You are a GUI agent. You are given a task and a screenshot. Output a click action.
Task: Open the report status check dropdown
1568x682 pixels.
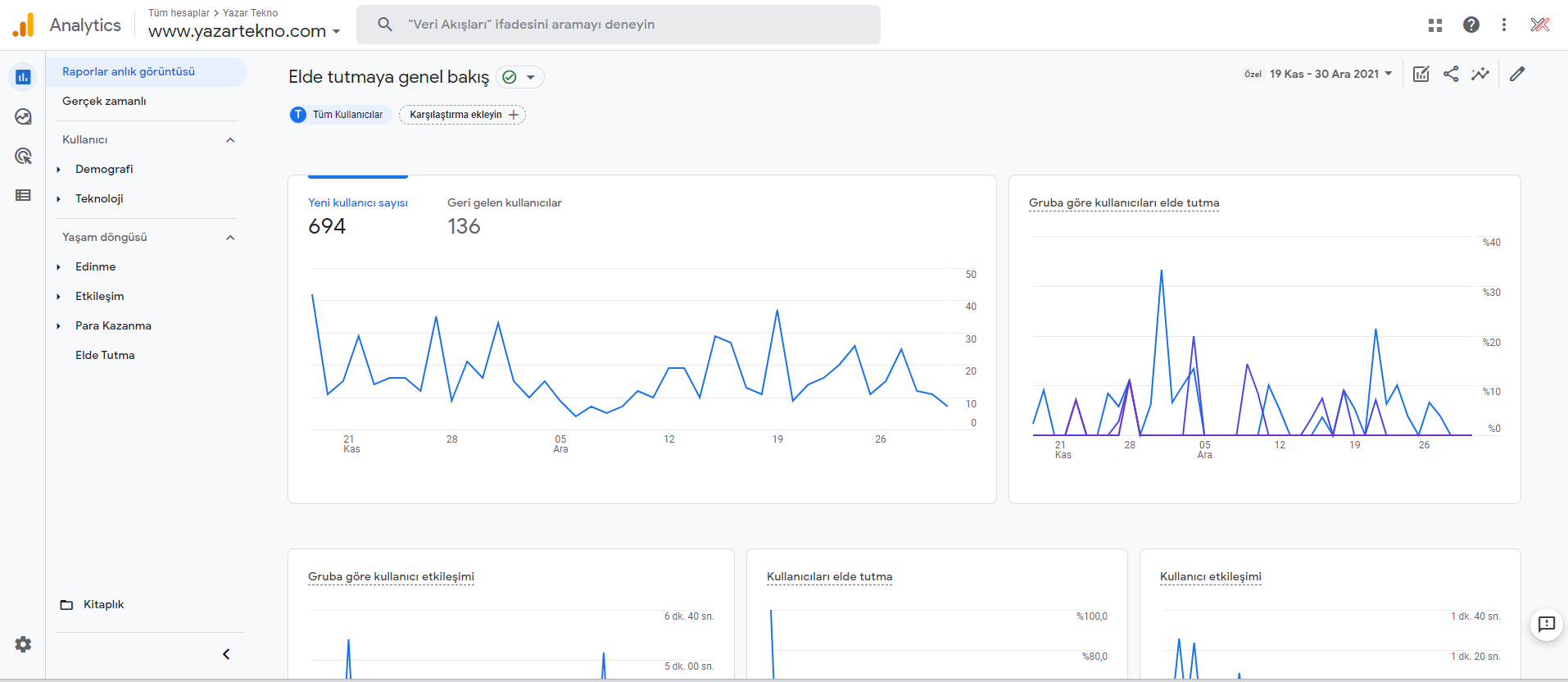point(520,77)
